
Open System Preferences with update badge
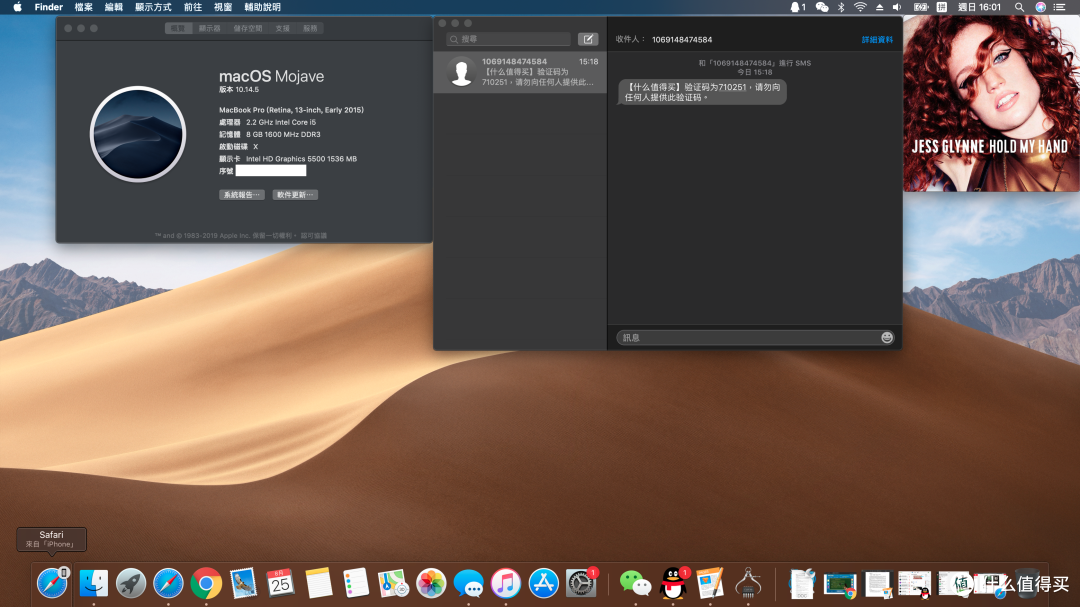pyautogui.click(x=581, y=584)
